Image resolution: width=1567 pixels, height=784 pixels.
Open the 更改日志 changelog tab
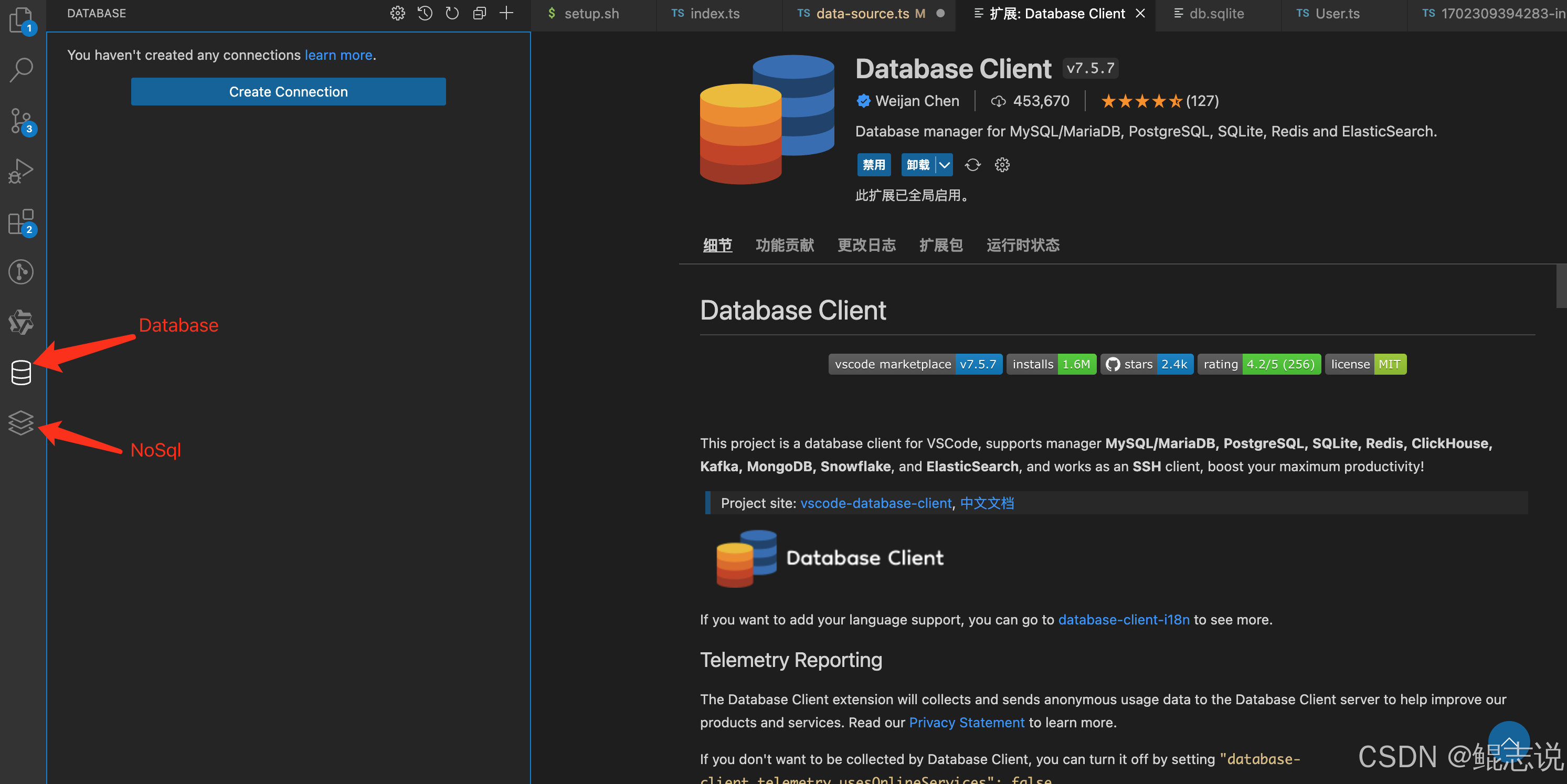pyautogui.click(x=866, y=245)
